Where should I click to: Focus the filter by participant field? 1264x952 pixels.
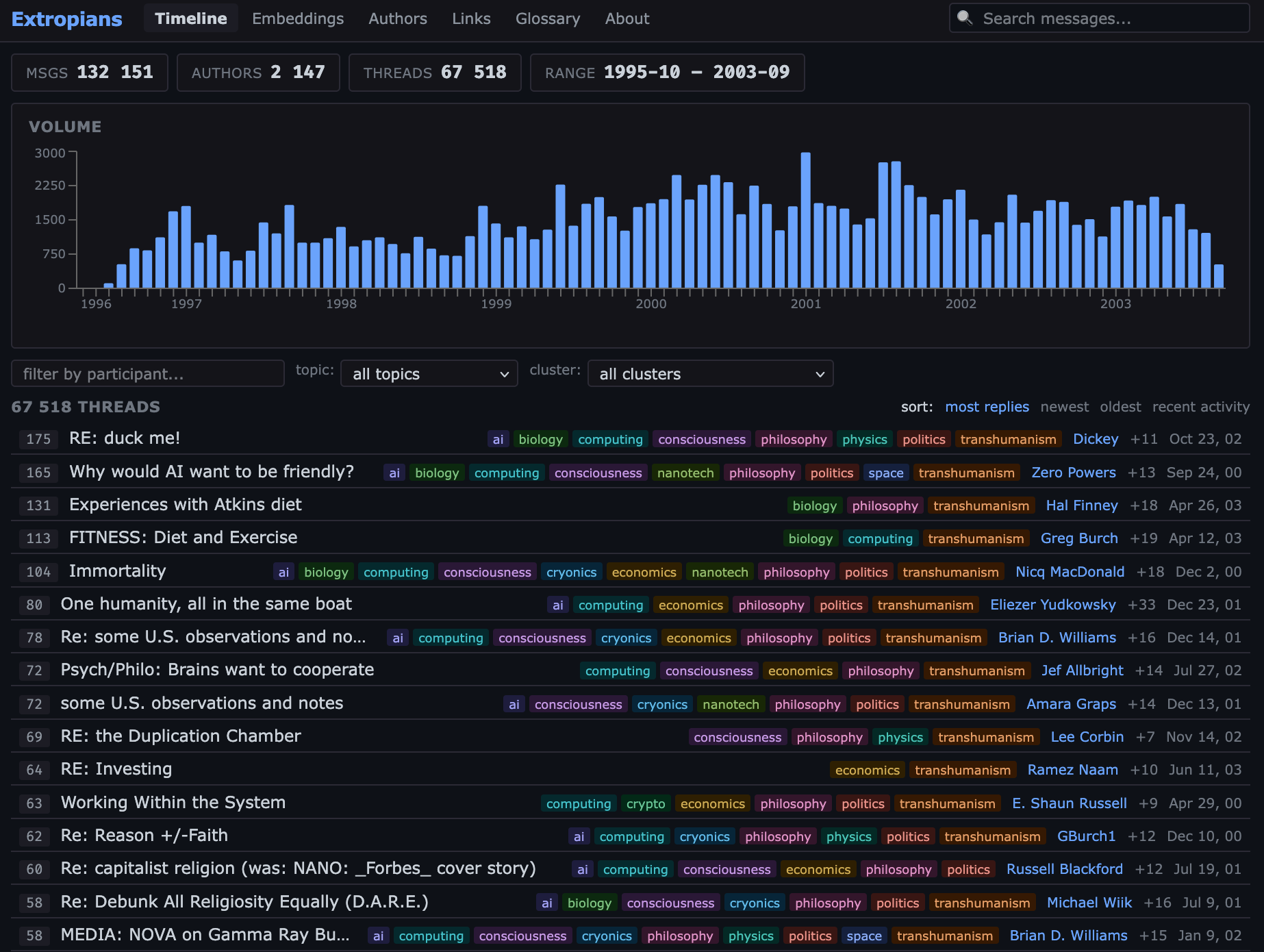148,374
